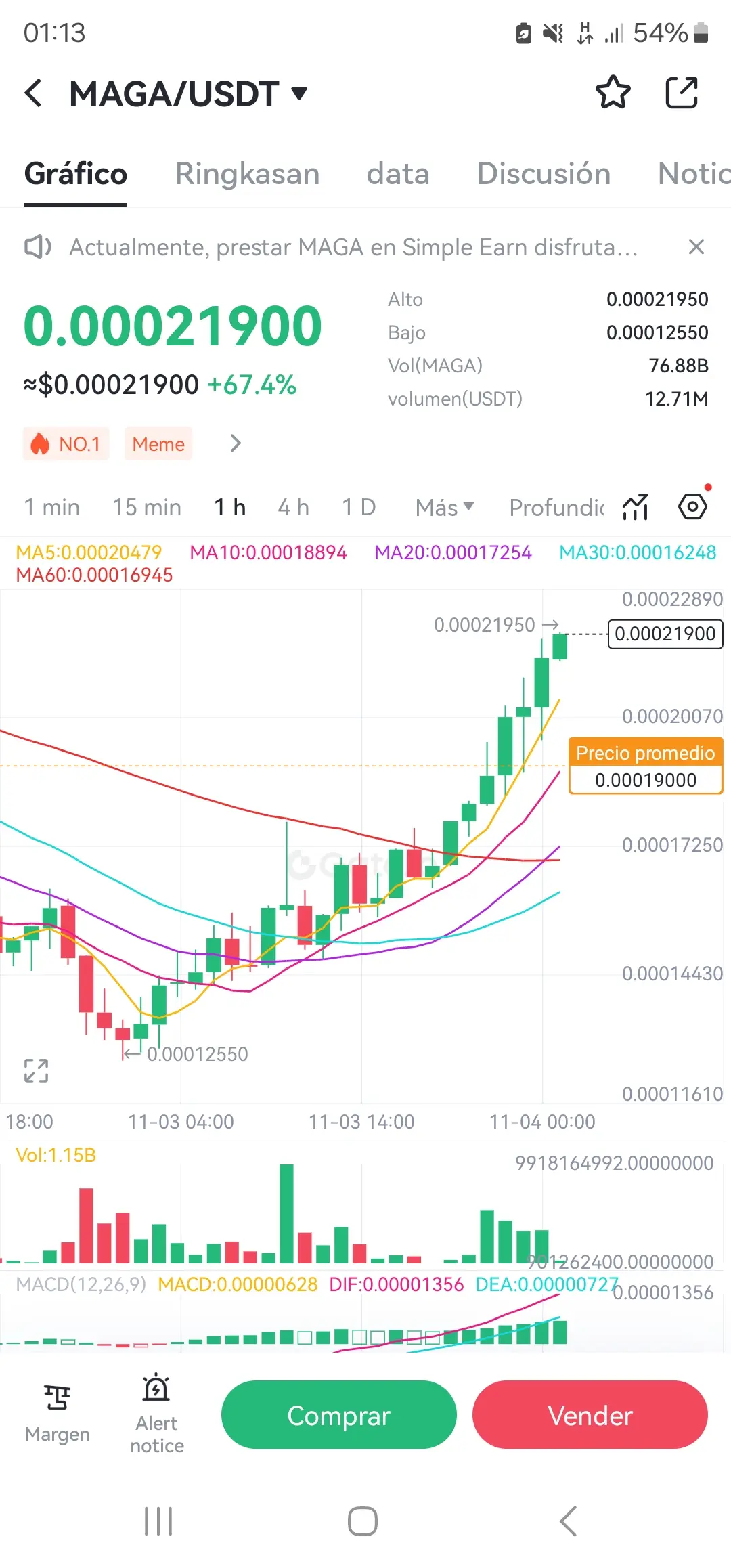This screenshot has width=731, height=1568.
Task: Tap the MACD(12,26,9) indicator label
Action: coord(81,1284)
